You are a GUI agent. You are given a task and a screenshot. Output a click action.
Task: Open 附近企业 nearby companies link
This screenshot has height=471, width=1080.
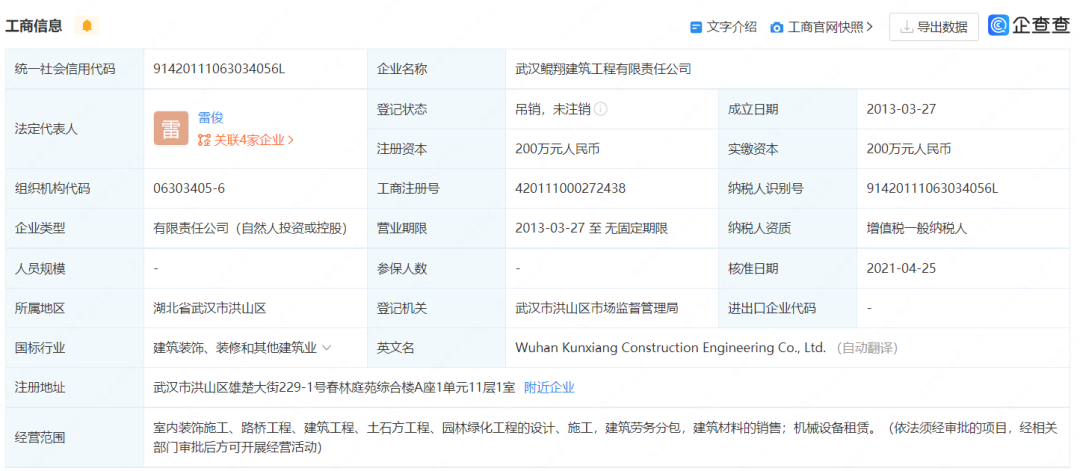[x=549, y=387]
